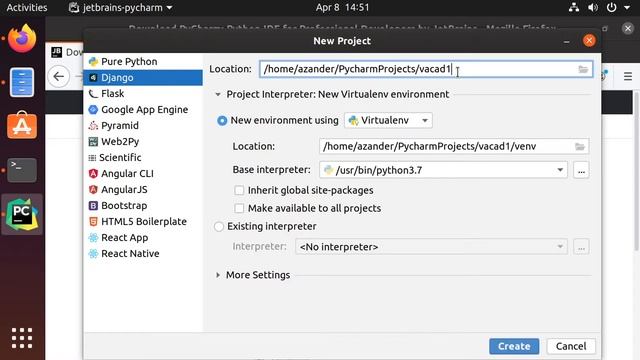Choose Web2Py project type
The width and height of the screenshot is (640, 360).
(142, 142)
